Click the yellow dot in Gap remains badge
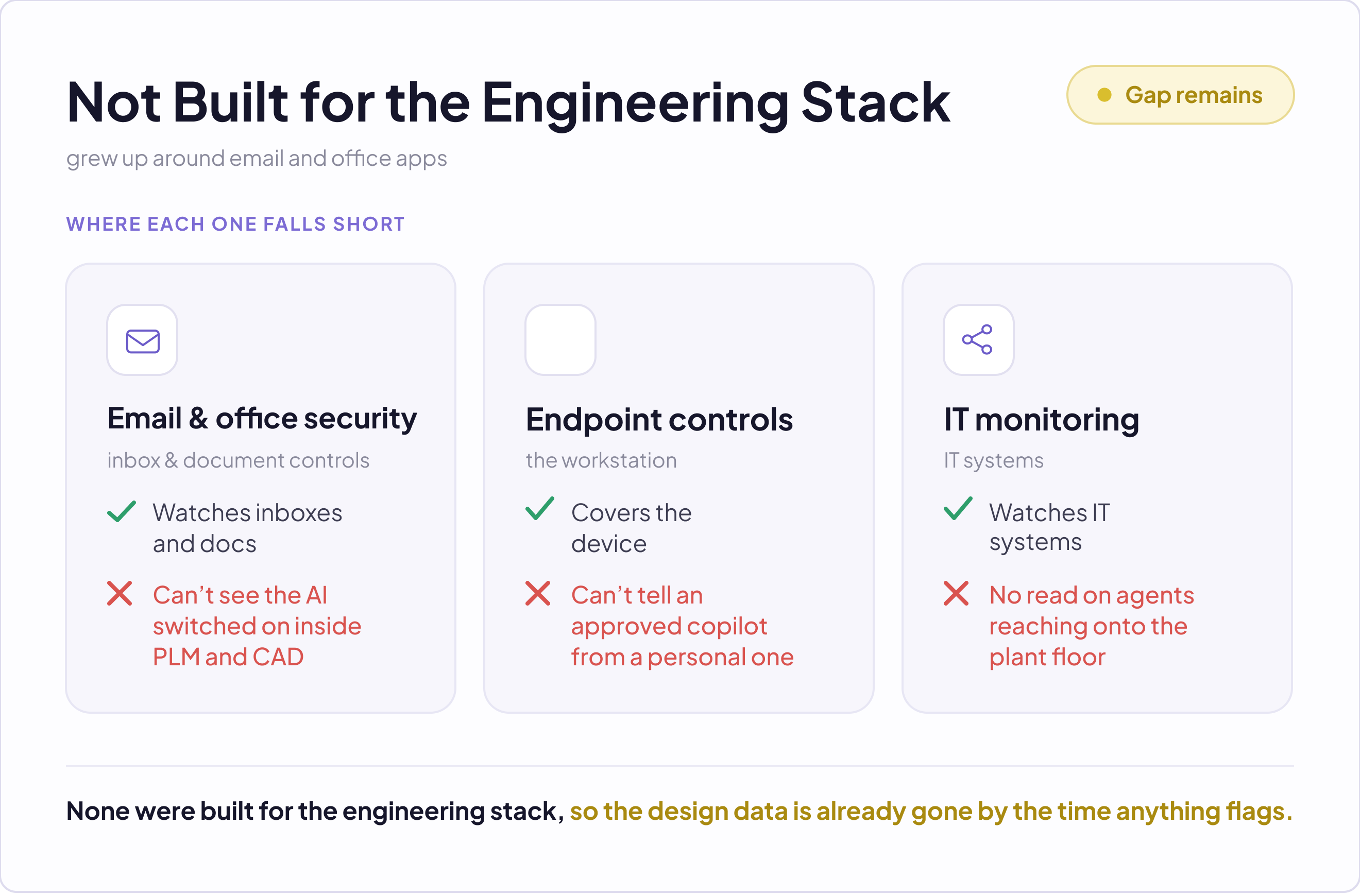The image size is (1360, 896). [1104, 95]
